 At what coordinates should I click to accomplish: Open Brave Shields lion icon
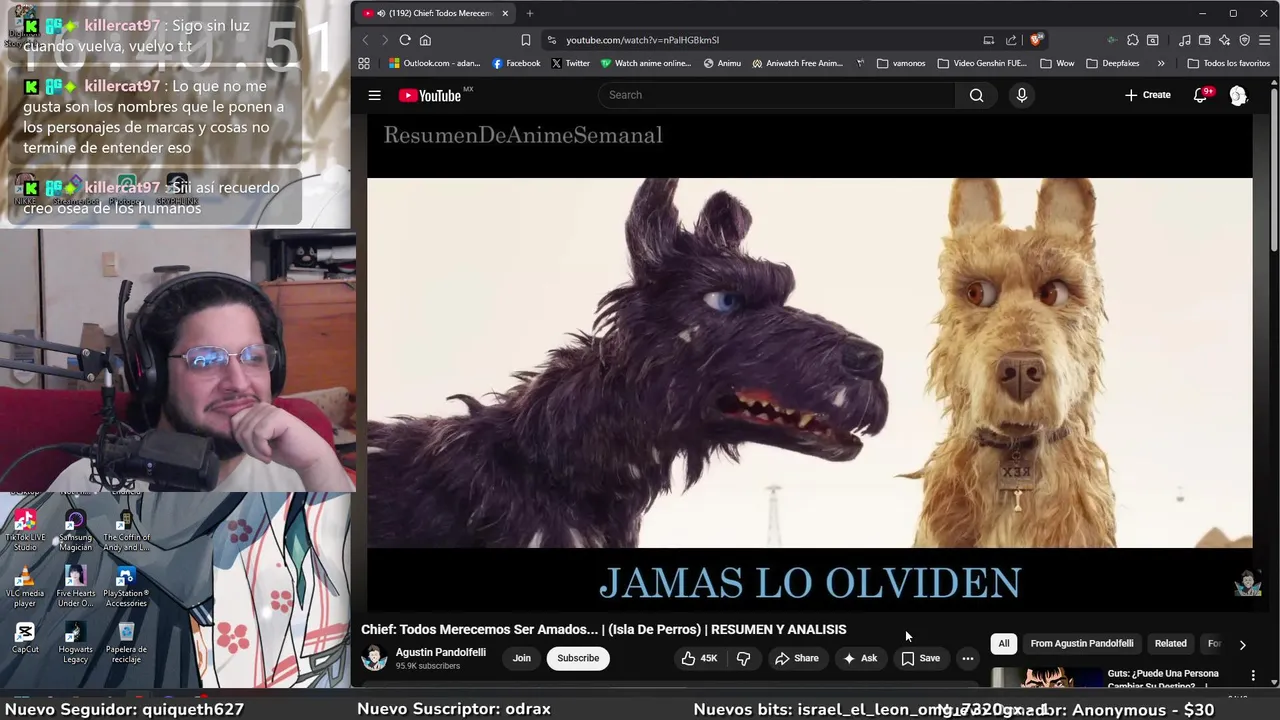tap(1037, 40)
